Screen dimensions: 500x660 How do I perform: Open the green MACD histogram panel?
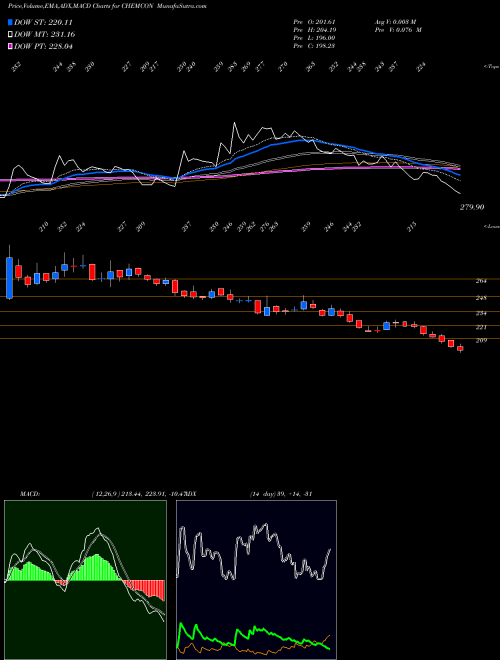point(85,580)
